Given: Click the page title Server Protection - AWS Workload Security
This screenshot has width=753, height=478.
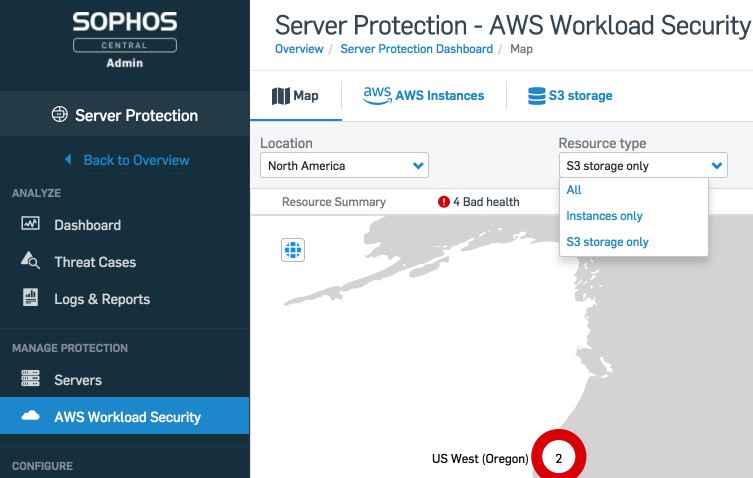Looking at the screenshot, I should coord(513,25).
